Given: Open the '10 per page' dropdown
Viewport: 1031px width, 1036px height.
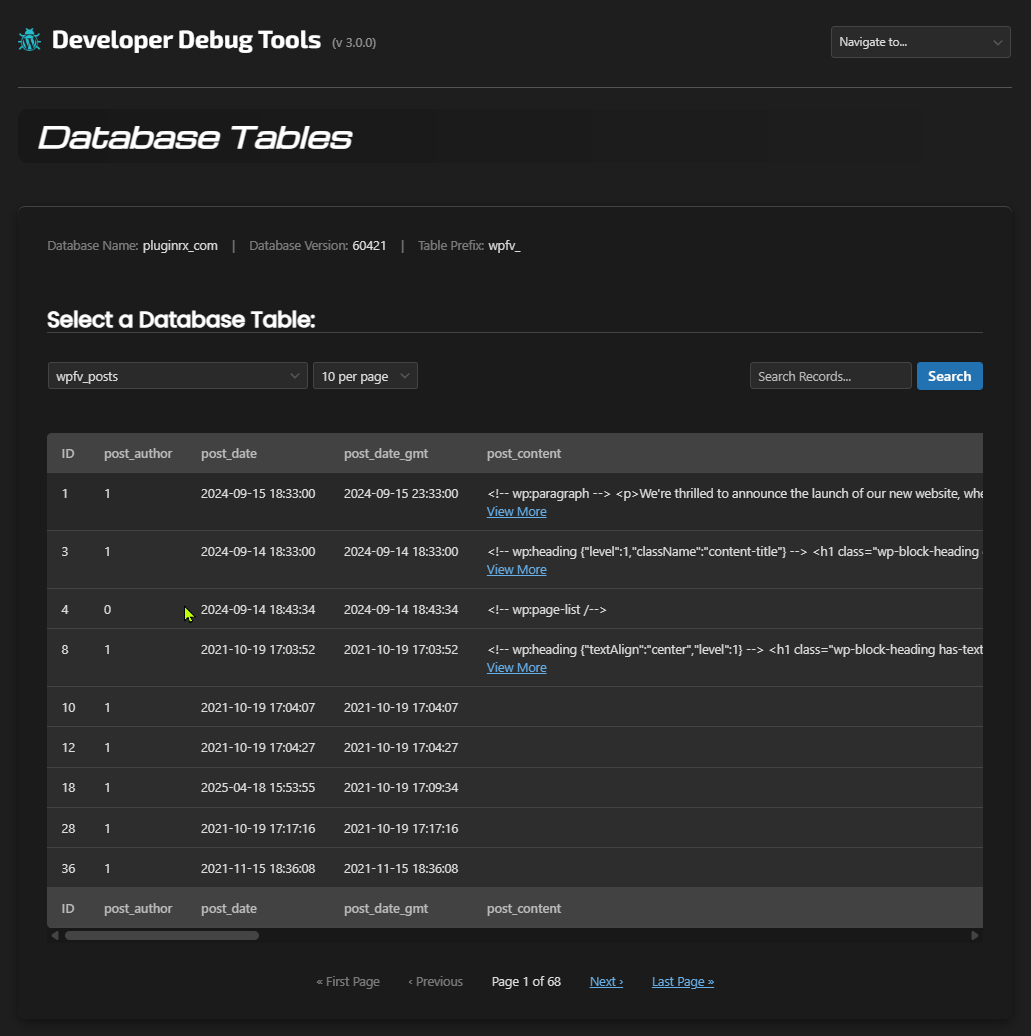Looking at the screenshot, I should tap(360, 375).
